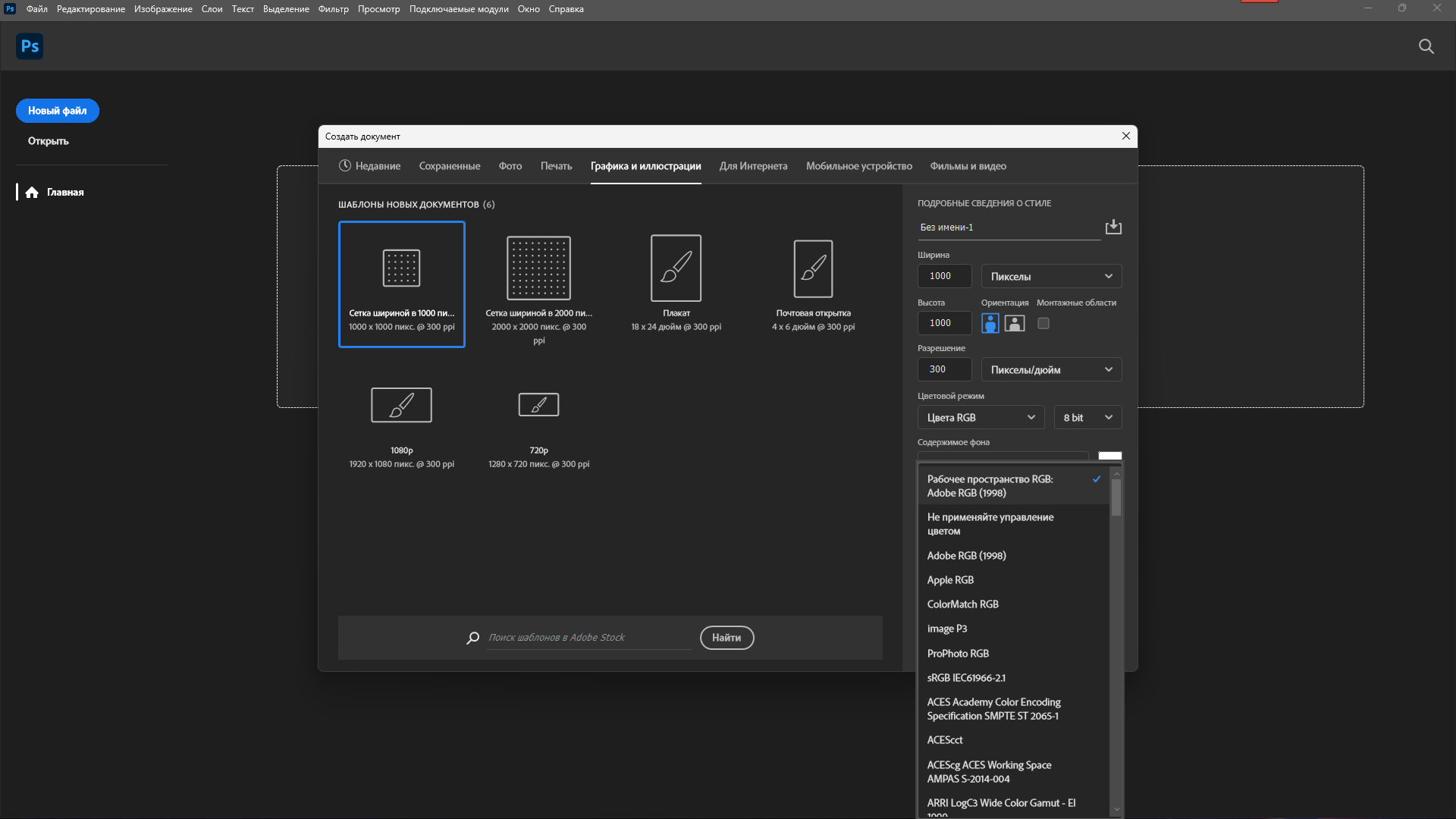The height and width of the screenshot is (819, 1456).
Task: Open the Пикселы/дюйм resolution dropdown
Action: click(x=1051, y=369)
